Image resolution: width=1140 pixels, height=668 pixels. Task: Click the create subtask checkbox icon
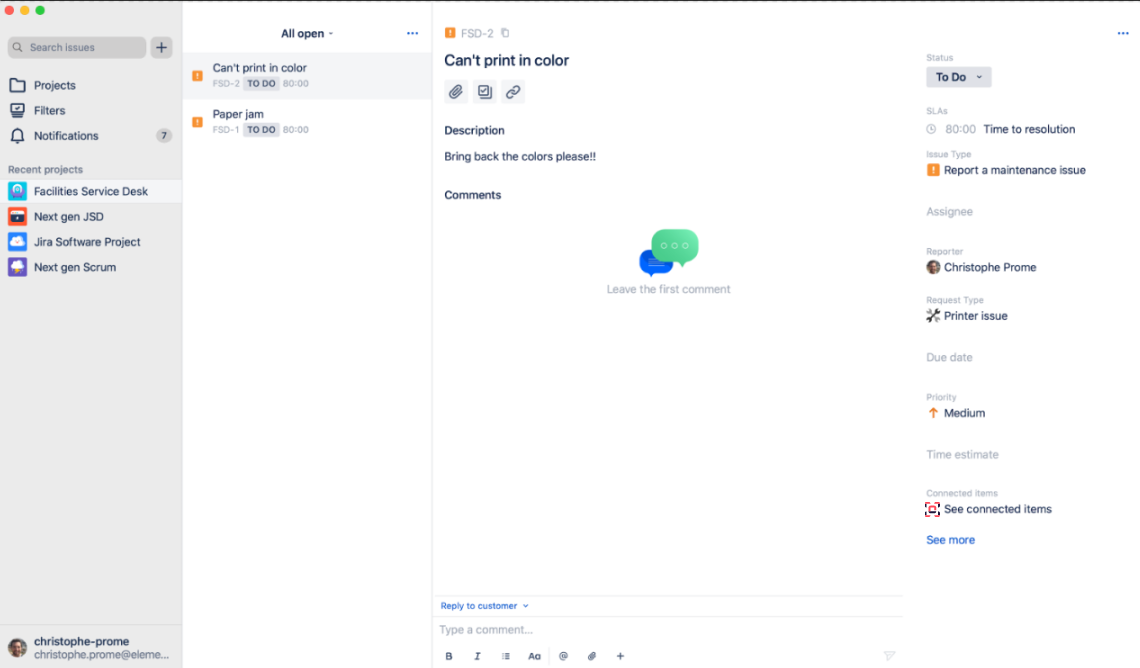[x=484, y=92]
